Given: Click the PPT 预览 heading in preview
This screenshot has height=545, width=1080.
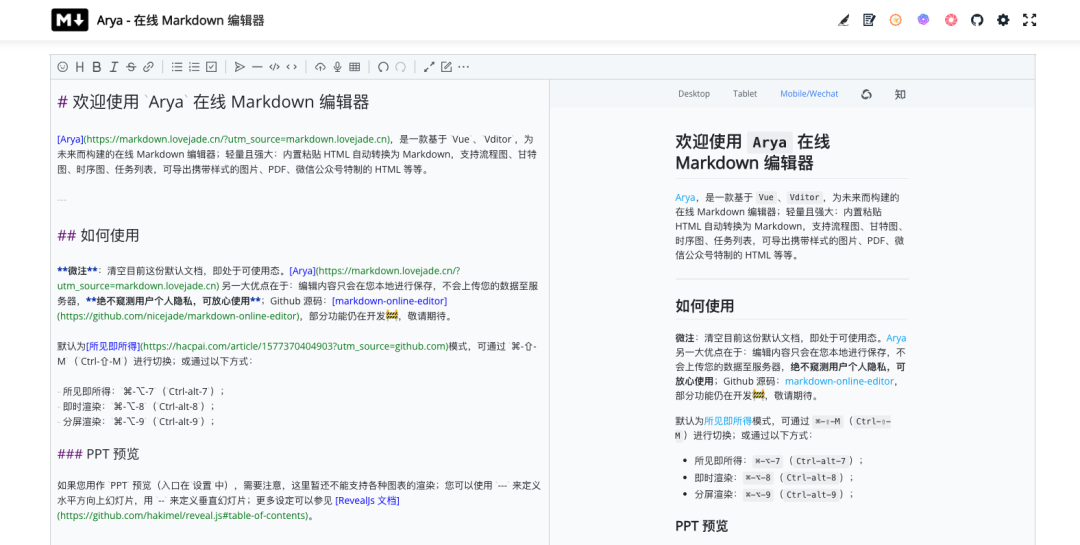Looking at the screenshot, I should pos(701,526).
